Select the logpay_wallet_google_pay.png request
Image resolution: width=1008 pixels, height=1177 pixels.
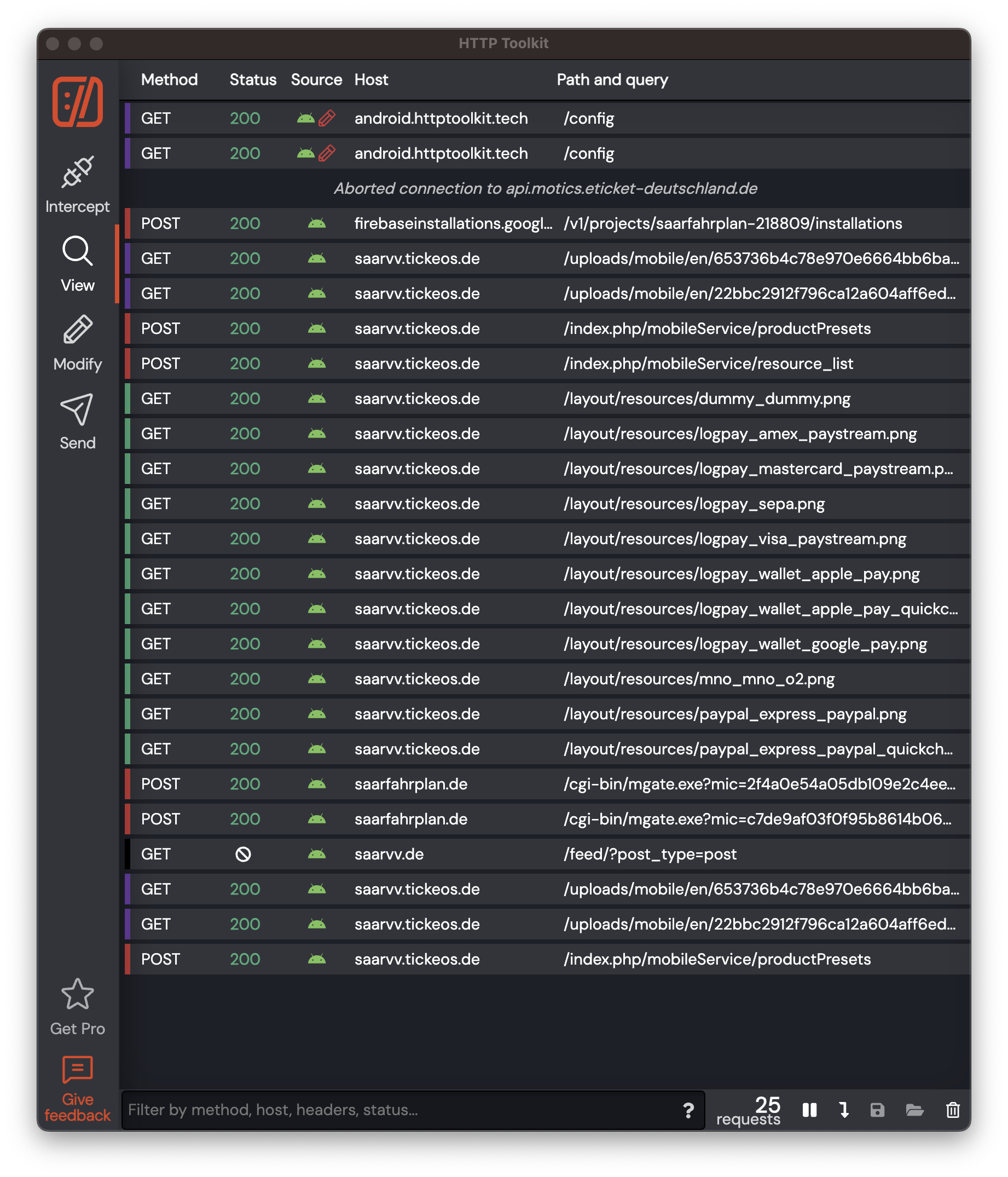547,644
